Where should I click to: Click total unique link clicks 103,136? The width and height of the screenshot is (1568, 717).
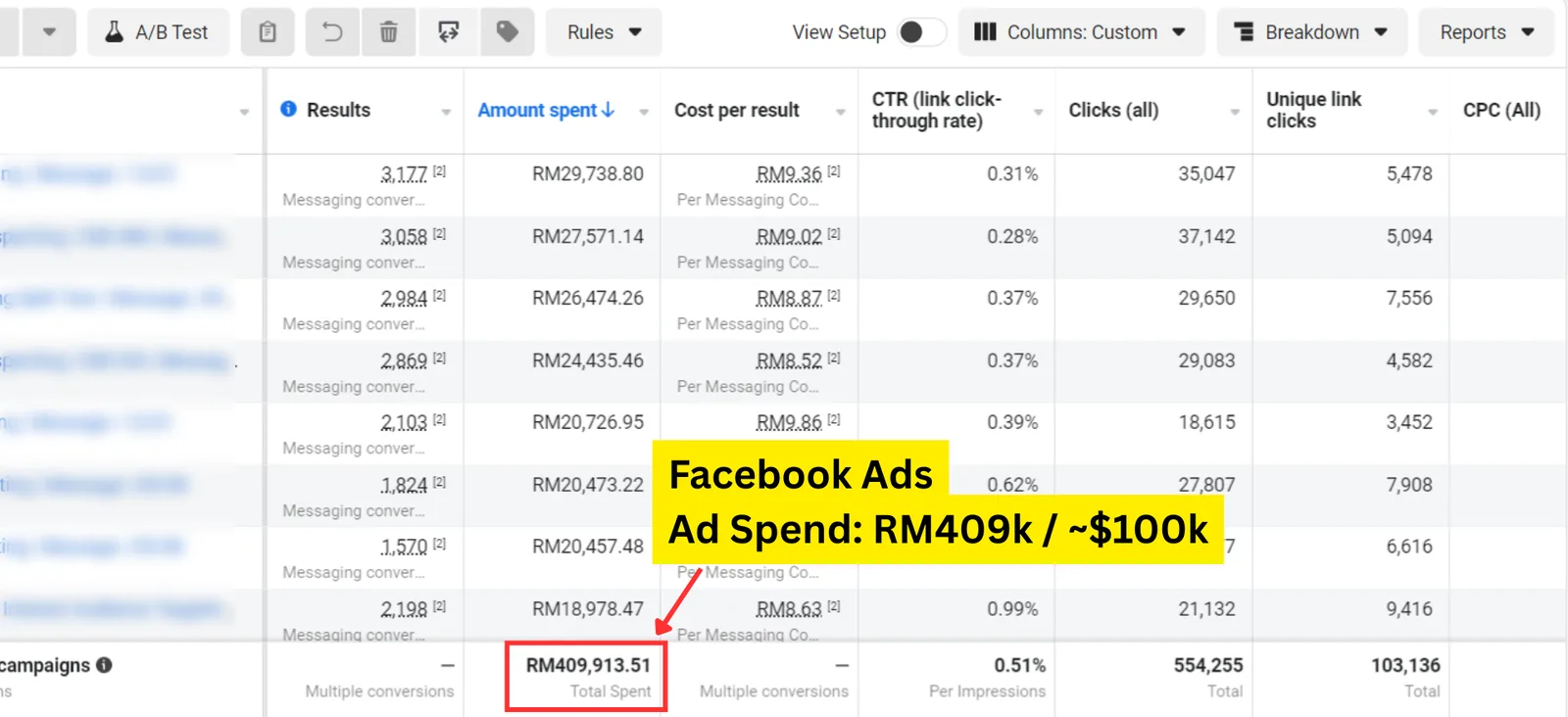(1405, 666)
